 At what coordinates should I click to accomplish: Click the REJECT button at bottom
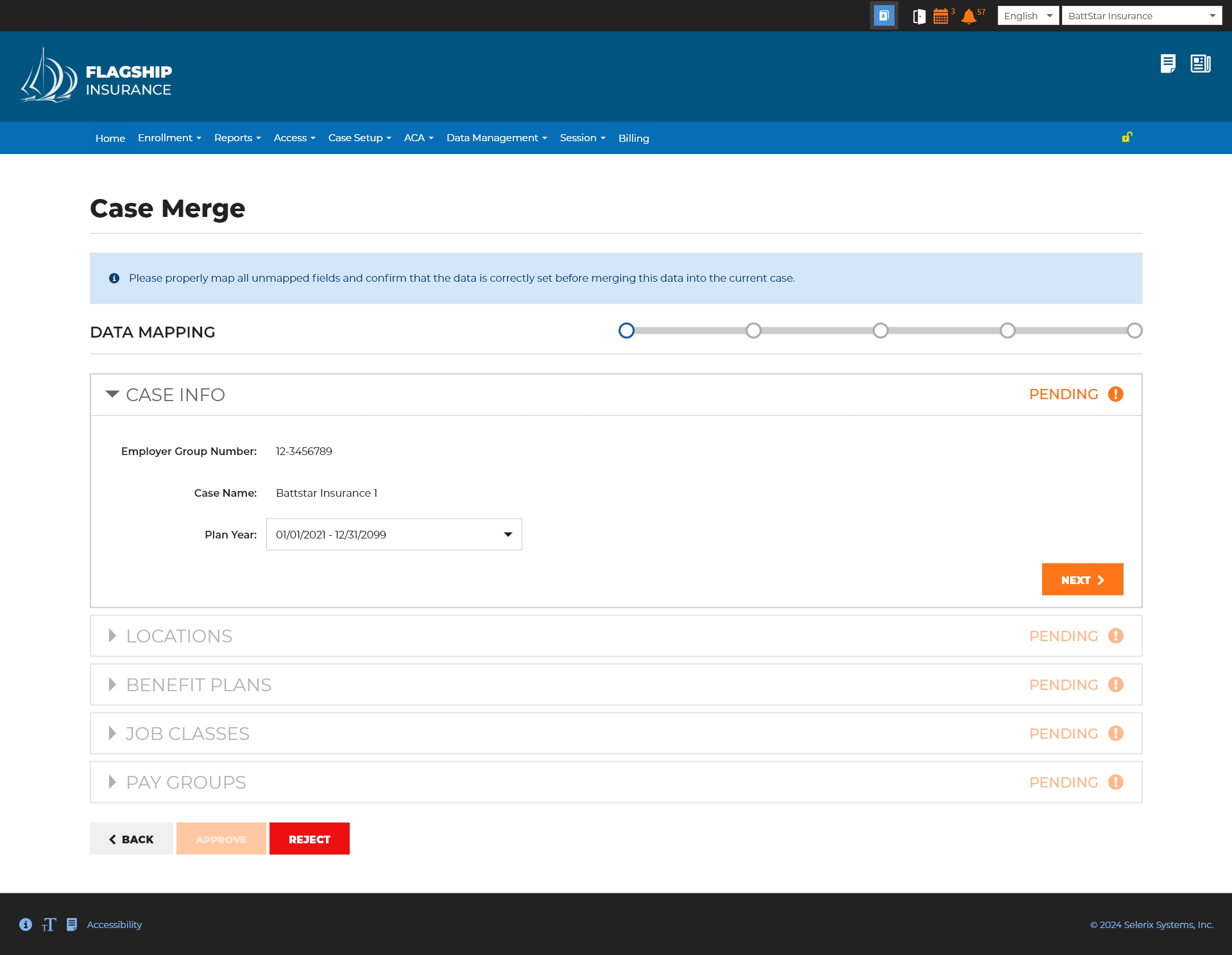tap(310, 839)
